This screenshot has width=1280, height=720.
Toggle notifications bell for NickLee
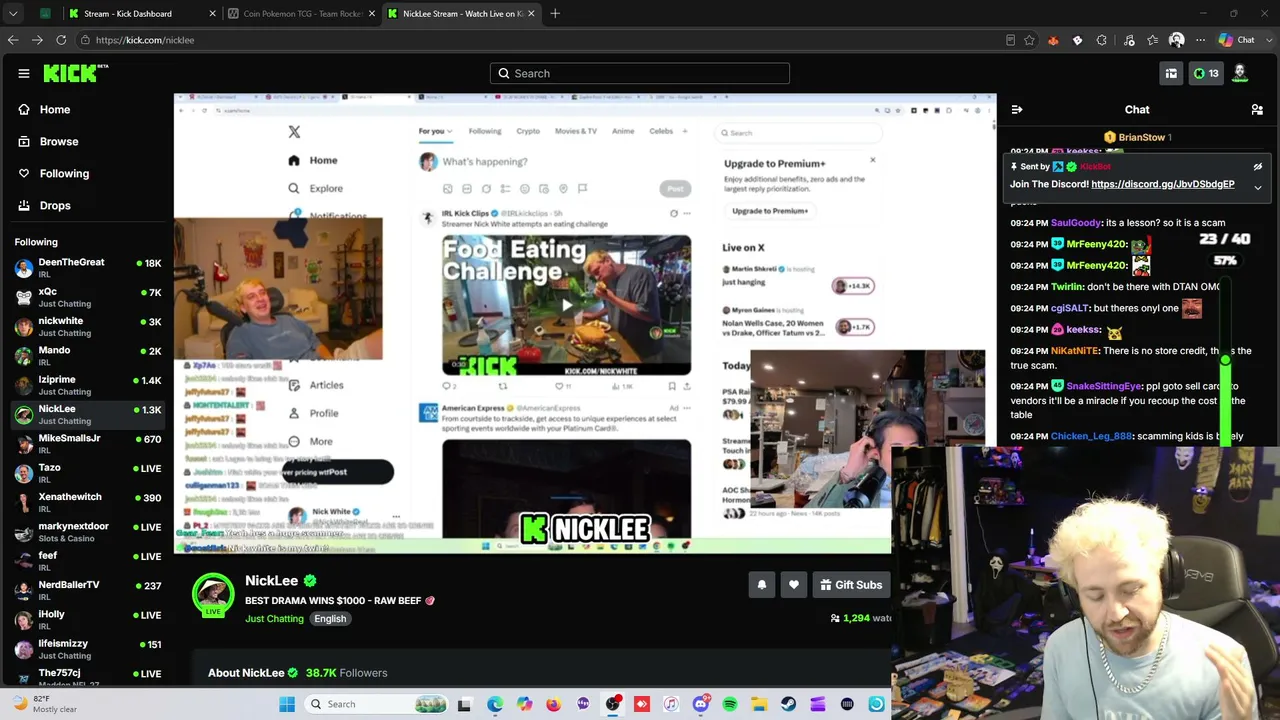(x=762, y=585)
